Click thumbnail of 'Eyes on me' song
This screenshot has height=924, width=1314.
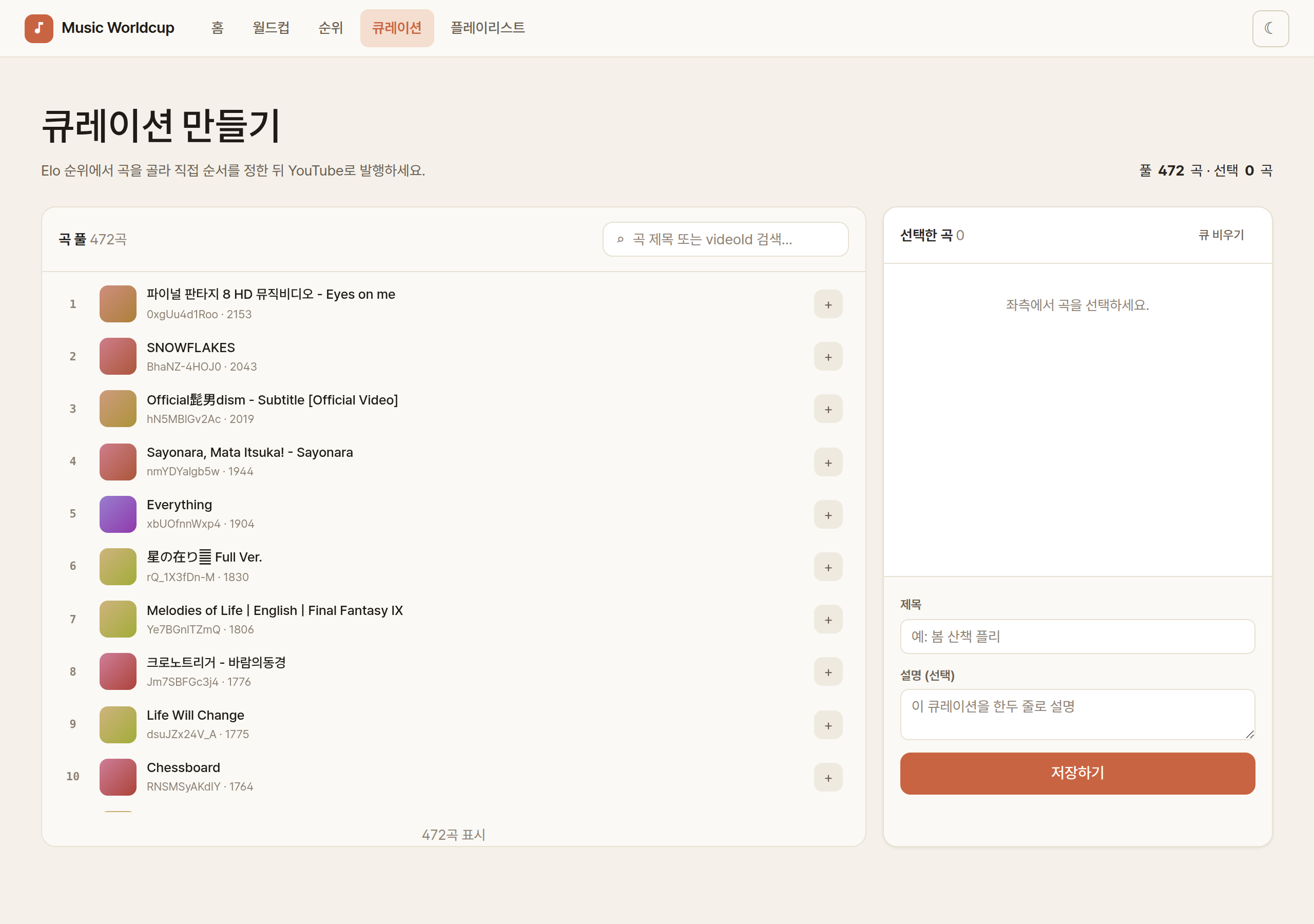(x=118, y=304)
